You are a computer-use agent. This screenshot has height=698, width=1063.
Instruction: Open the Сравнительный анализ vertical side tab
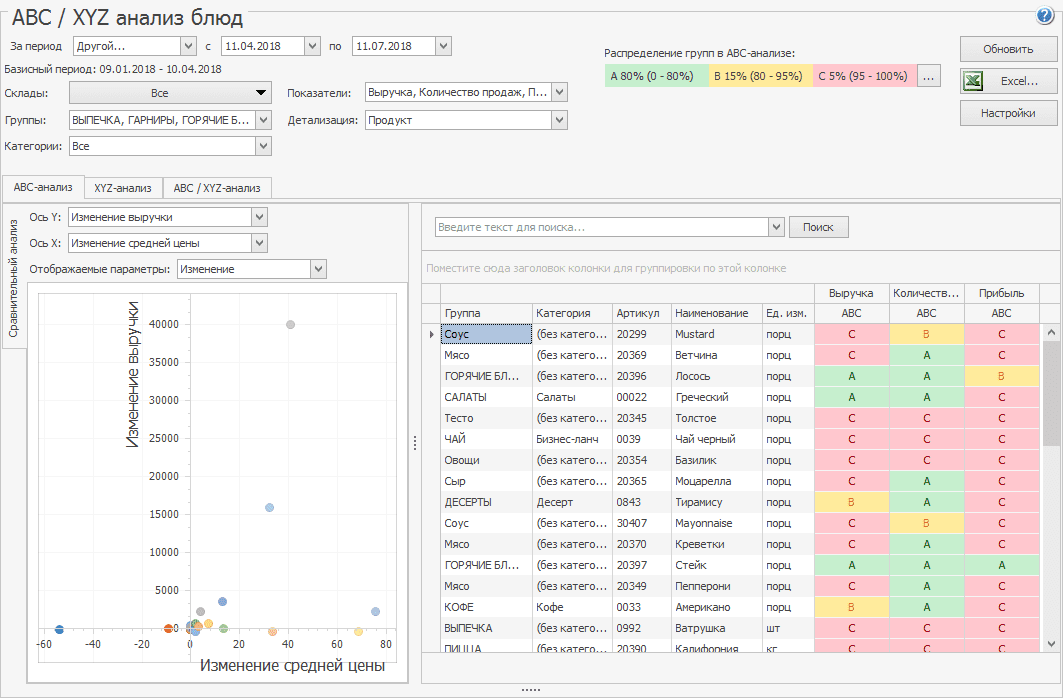pyautogui.click(x=14, y=274)
